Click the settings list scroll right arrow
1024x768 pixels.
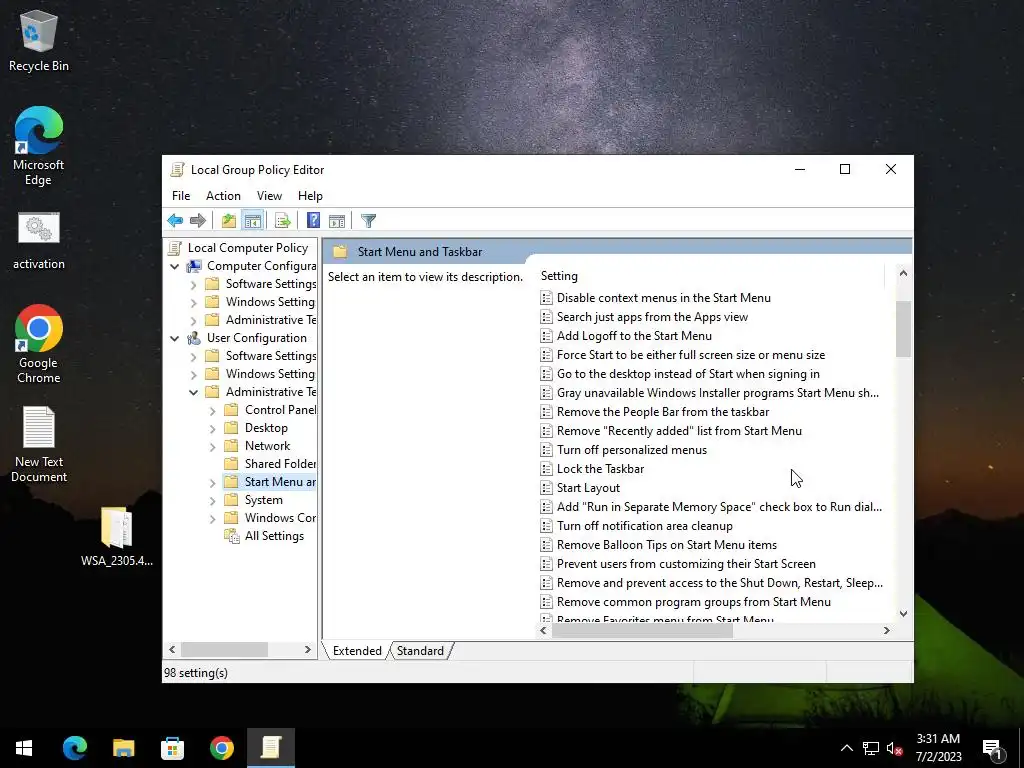pos(886,630)
